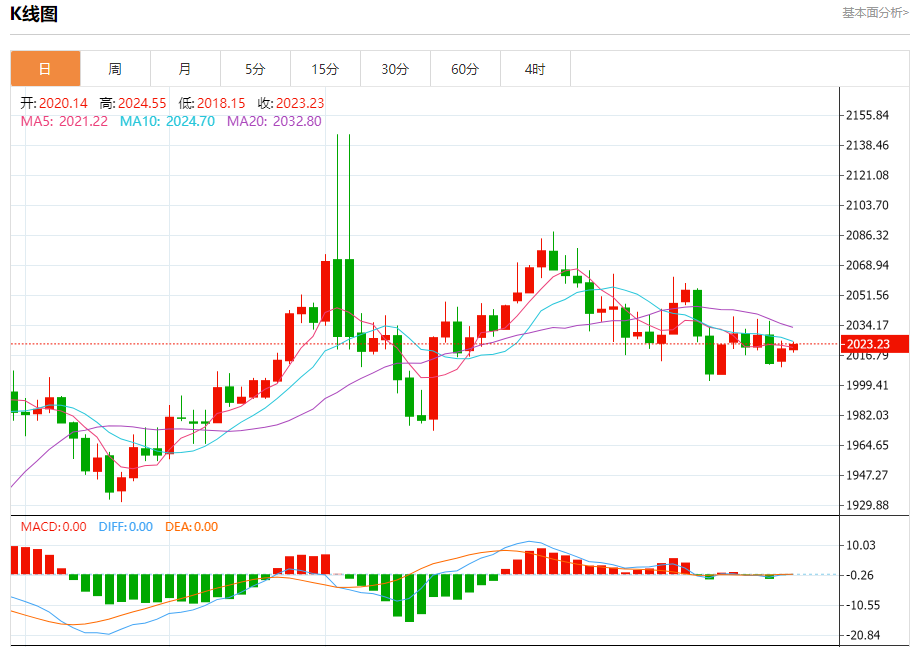Click the 2103.70 price axis label
The image size is (916, 647).
click(868, 205)
